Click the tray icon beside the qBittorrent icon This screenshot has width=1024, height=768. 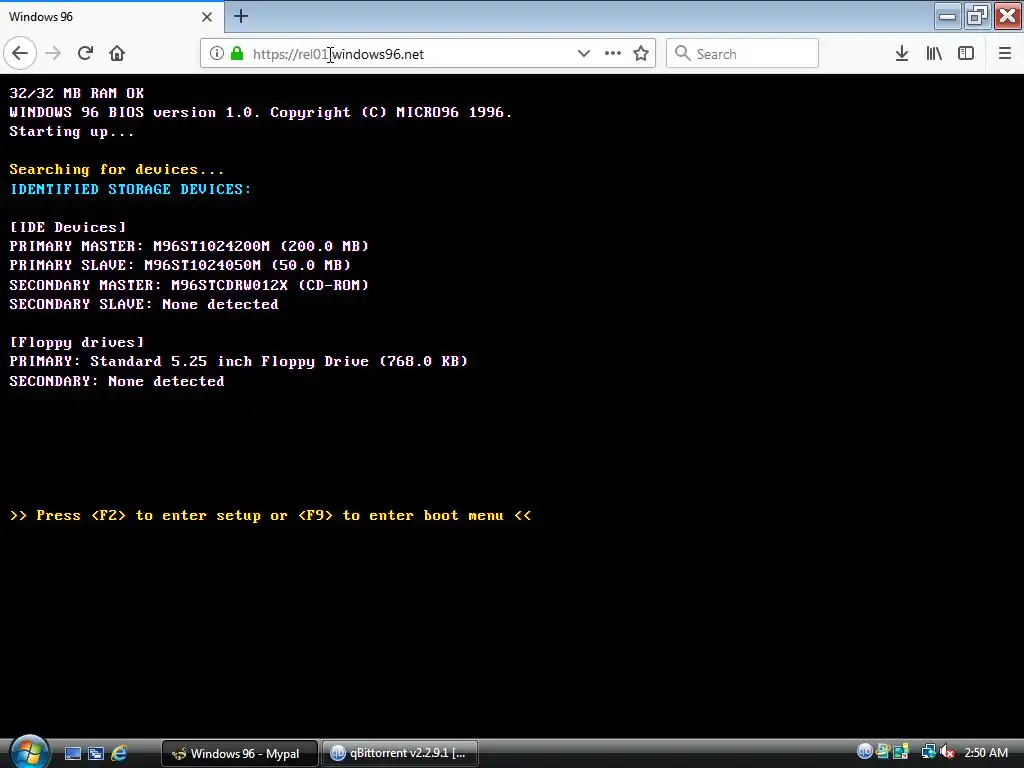click(883, 752)
